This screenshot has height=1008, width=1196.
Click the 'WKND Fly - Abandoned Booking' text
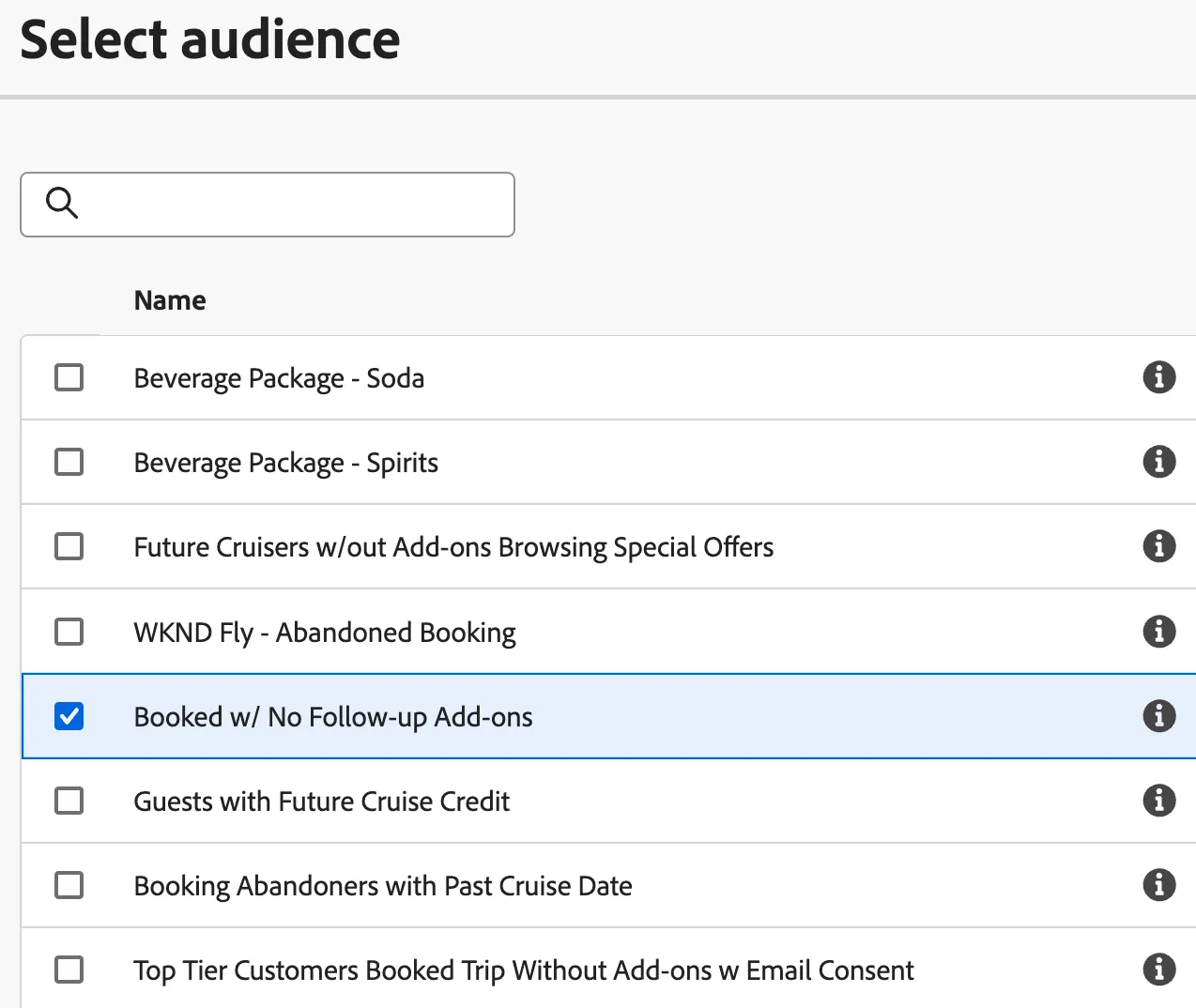point(325,633)
